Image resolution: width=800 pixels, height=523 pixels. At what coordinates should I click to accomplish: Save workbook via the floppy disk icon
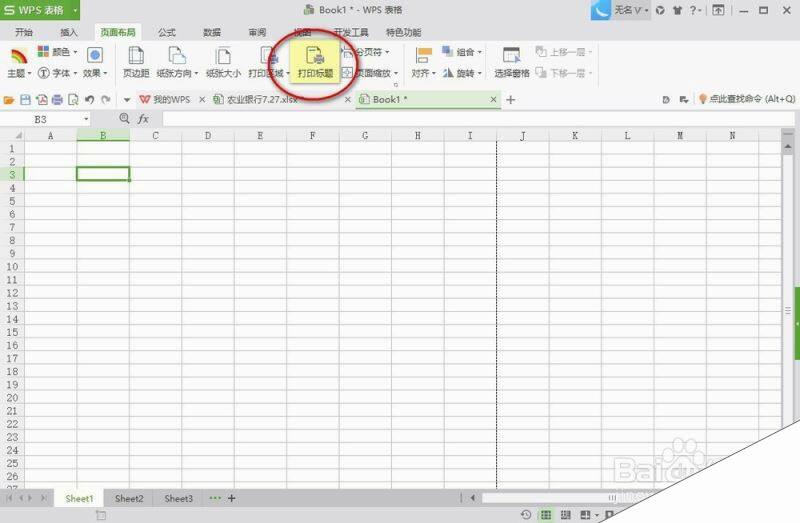pyautogui.click(x=25, y=99)
